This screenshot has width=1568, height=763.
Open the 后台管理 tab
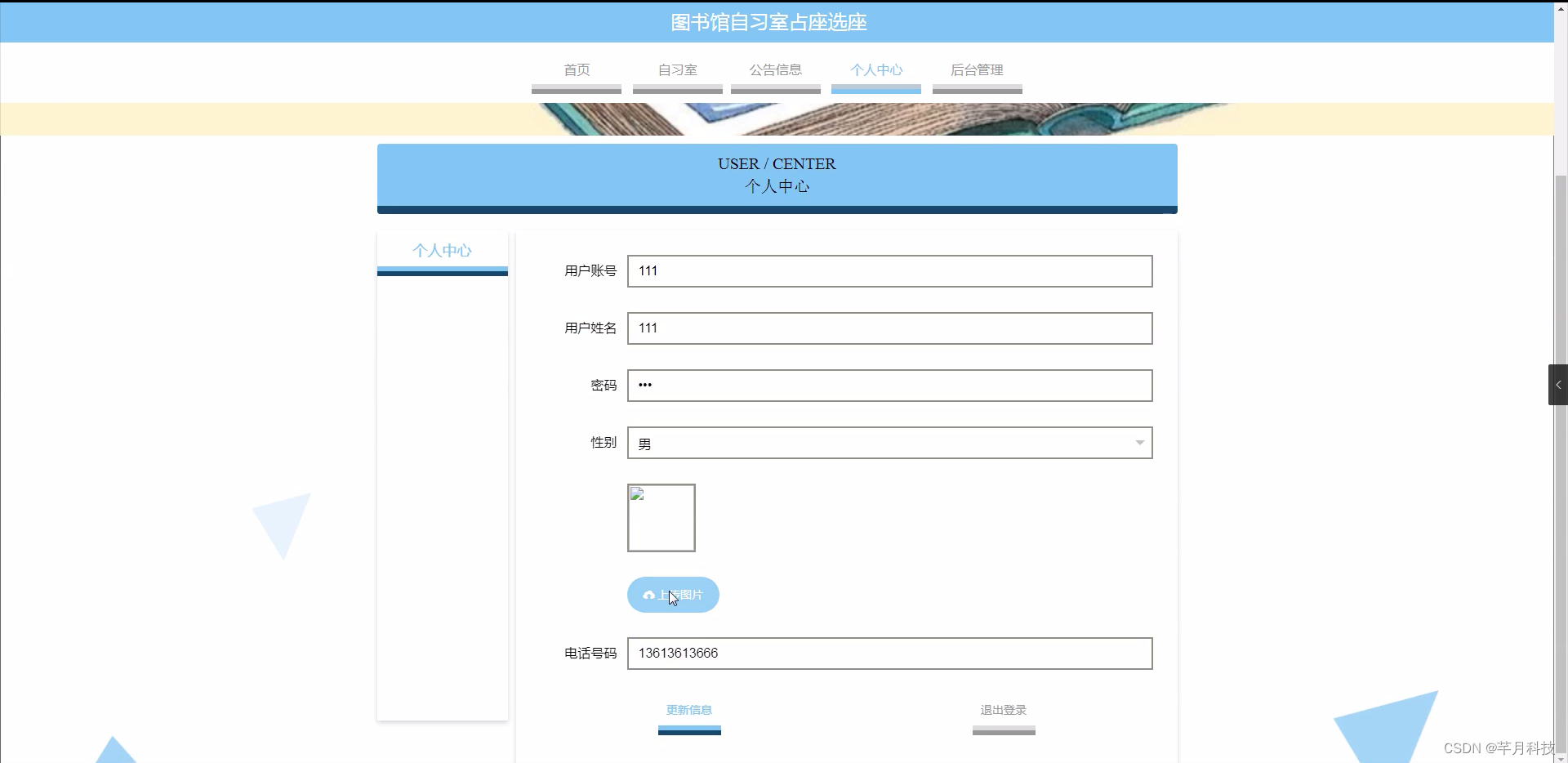[977, 70]
